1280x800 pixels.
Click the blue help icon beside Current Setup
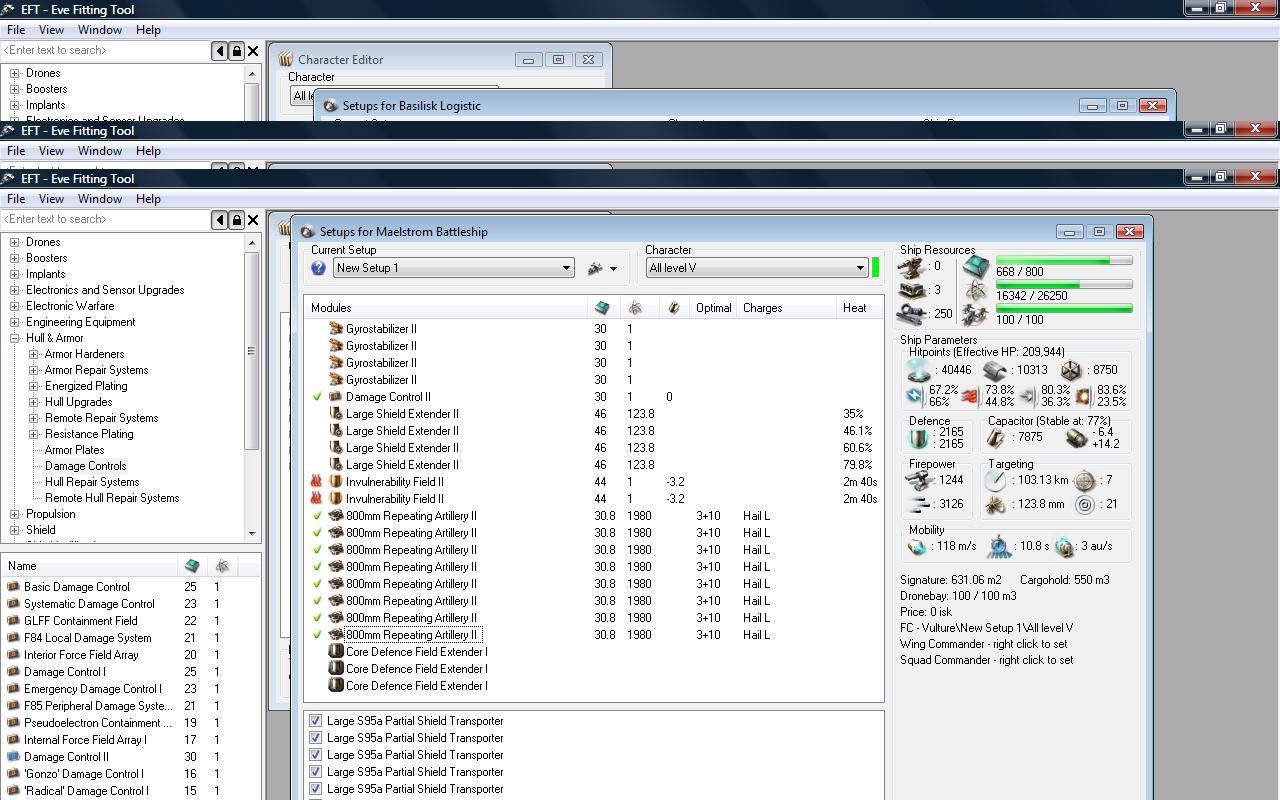click(x=318, y=268)
